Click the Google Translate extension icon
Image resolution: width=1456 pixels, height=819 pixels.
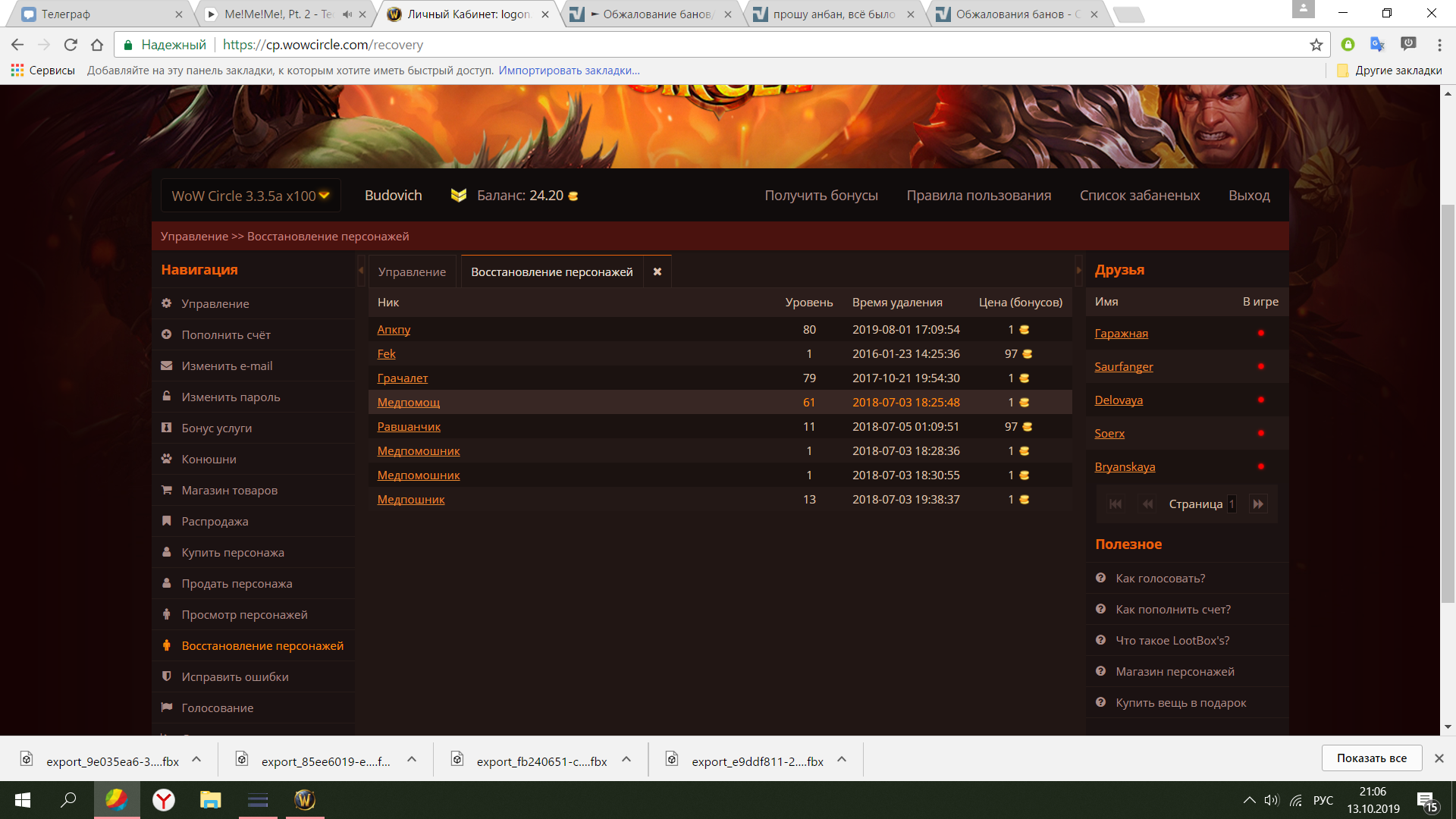tap(1377, 45)
